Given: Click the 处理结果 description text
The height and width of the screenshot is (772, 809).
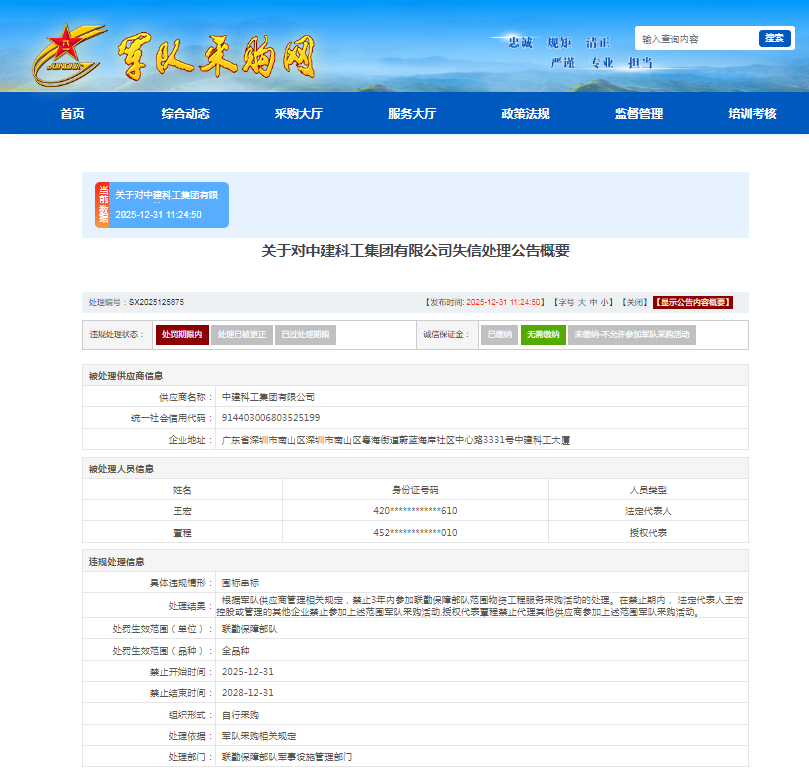Looking at the screenshot, I should pyautogui.click(x=480, y=606).
